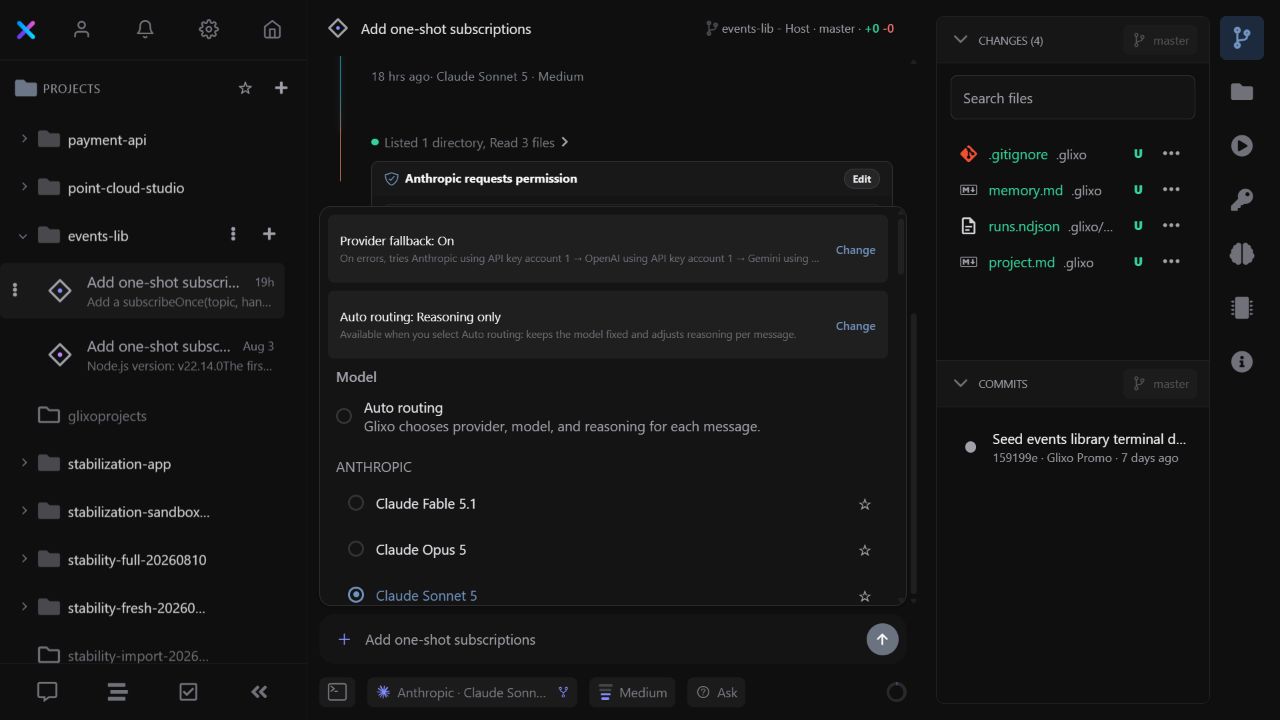
Task: Expand the stabilization-app project
Action: (x=24, y=463)
